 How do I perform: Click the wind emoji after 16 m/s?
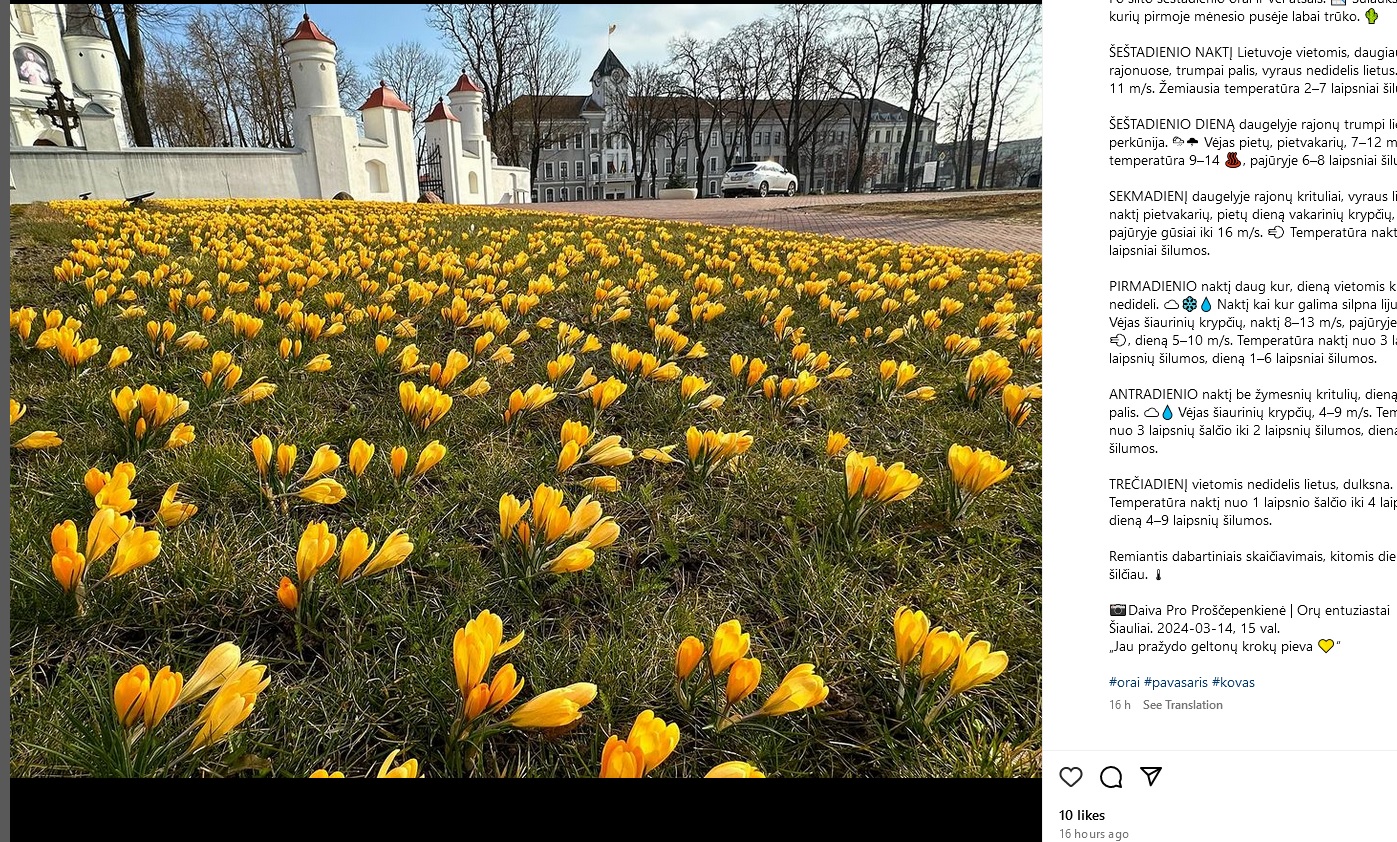click(x=1275, y=232)
